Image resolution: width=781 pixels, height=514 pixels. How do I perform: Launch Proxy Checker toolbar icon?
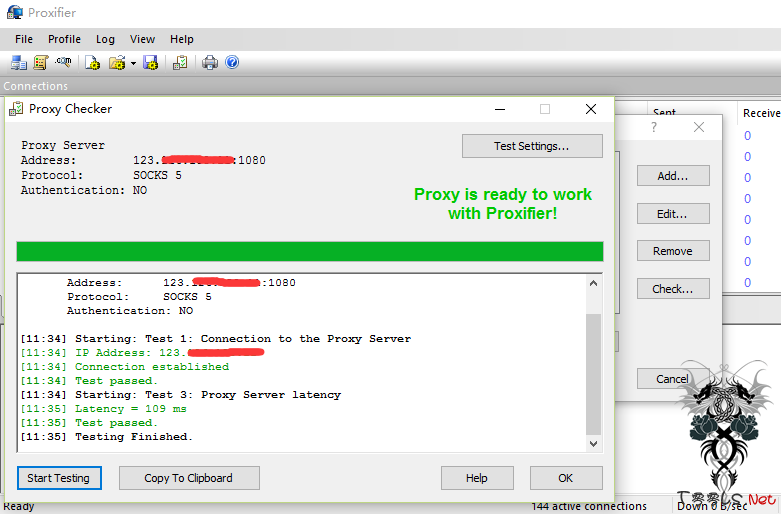pyautogui.click(x=180, y=63)
